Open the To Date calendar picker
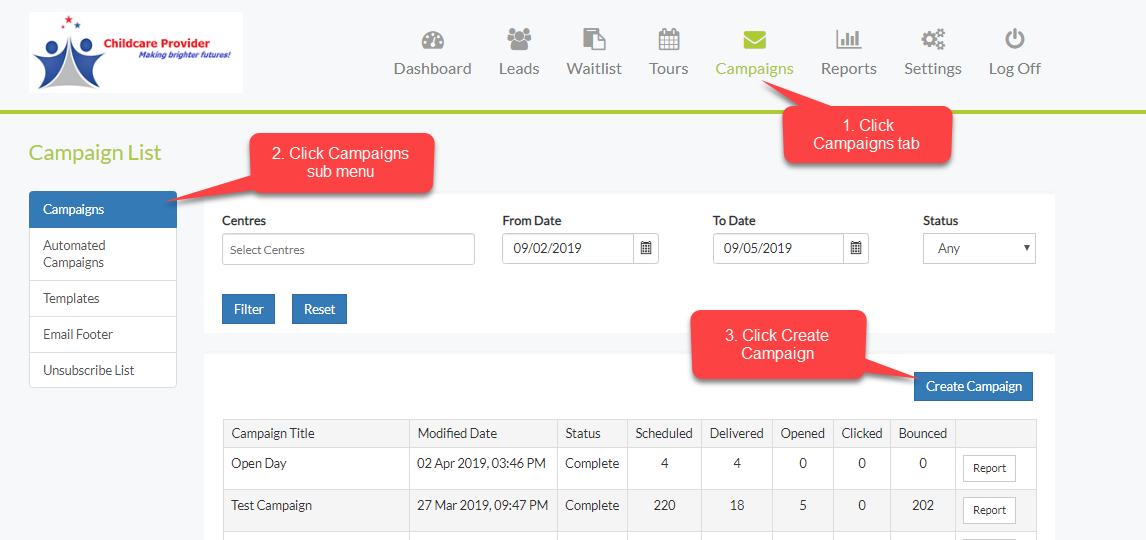This screenshot has height=540, width=1146. click(856, 249)
